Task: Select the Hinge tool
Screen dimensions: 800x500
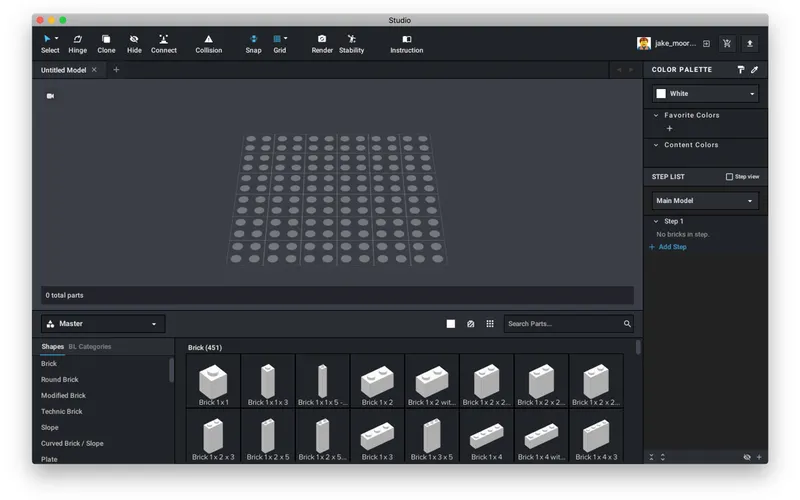Action: [x=77, y=43]
